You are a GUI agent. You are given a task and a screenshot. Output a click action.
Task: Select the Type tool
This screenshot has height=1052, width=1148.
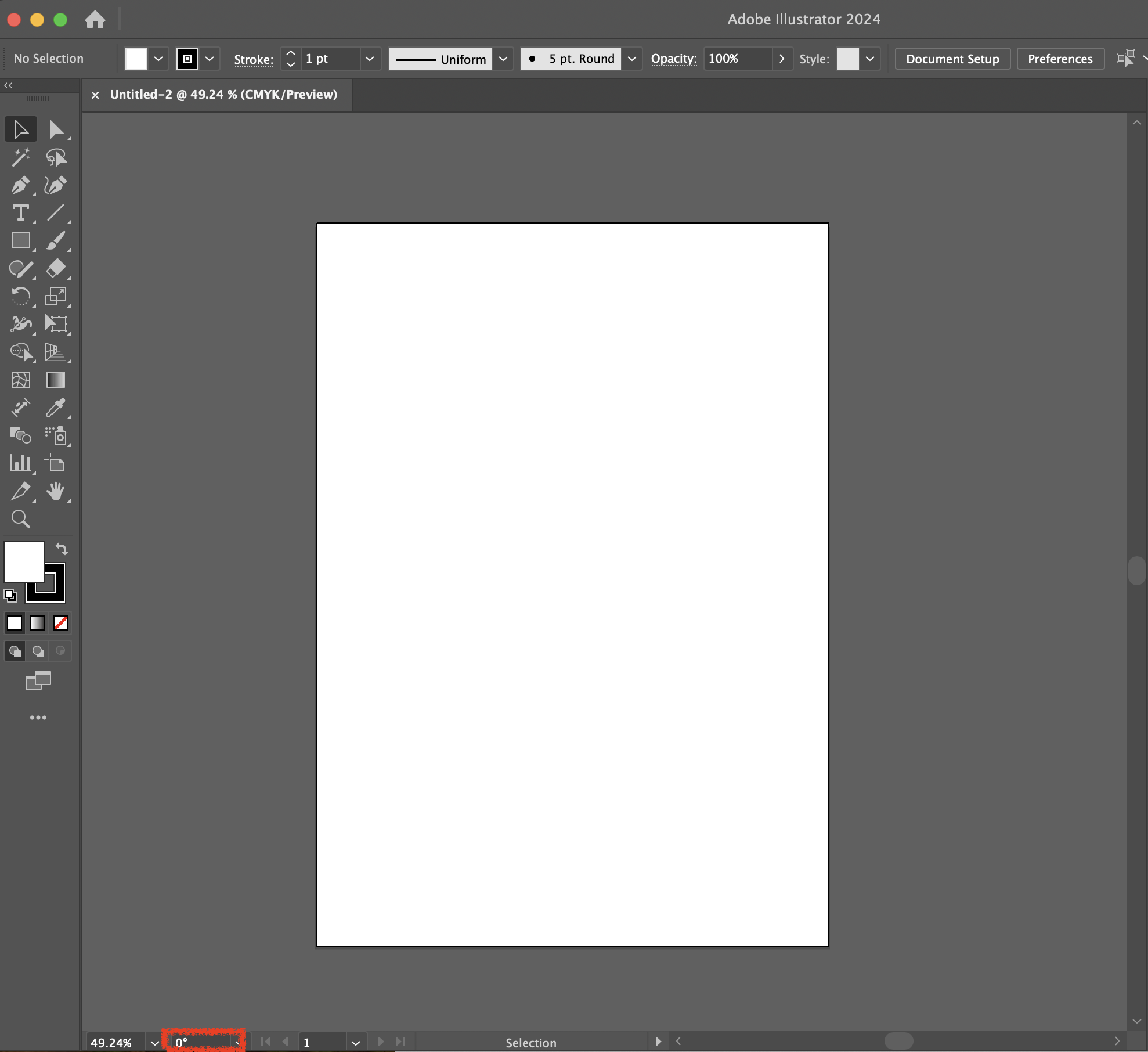pos(20,213)
